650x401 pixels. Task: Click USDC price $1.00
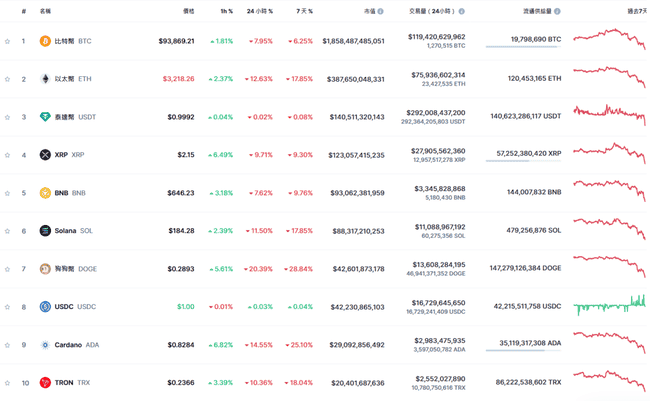(186, 306)
